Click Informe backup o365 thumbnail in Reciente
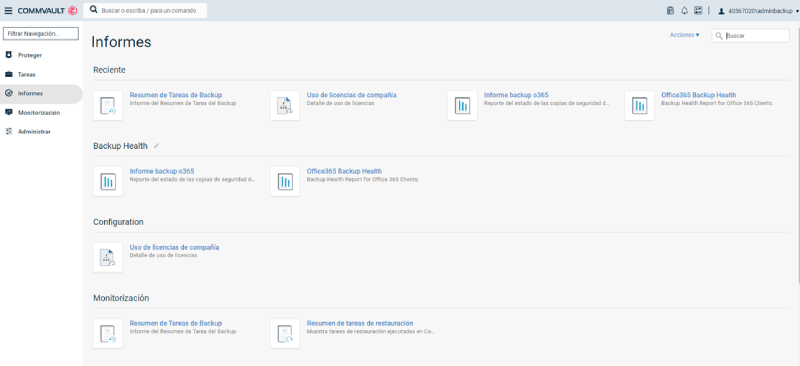This screenshot has width=800, height=366. [x=462, y=106]
